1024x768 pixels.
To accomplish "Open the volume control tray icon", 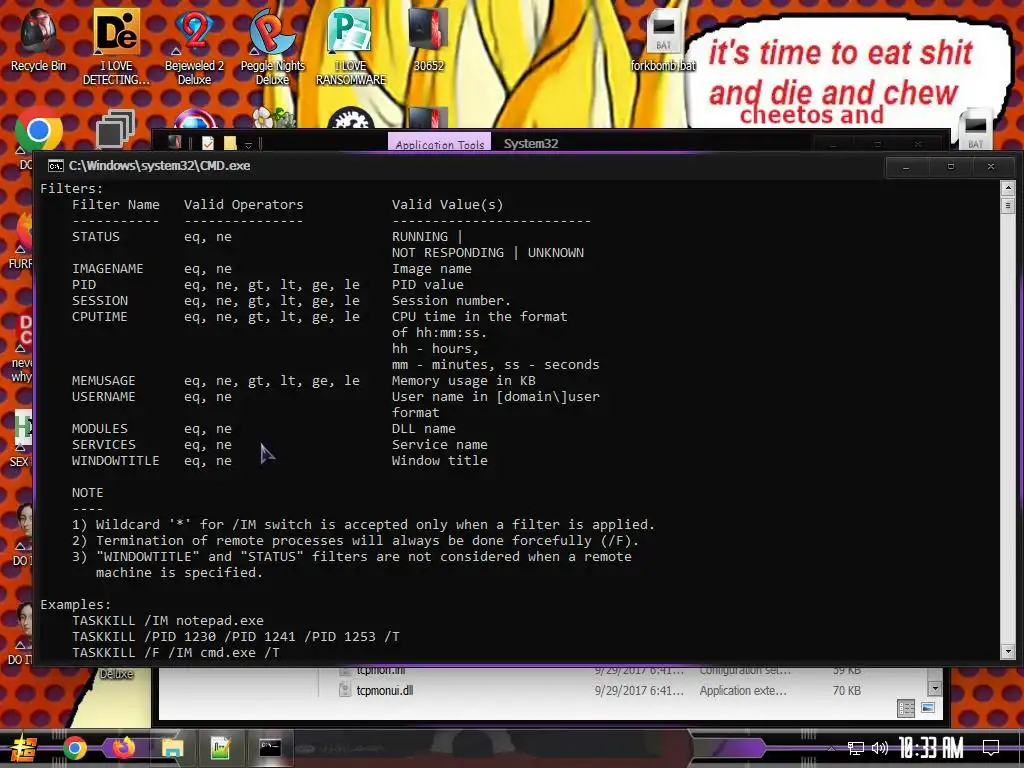I will coord(880,748).
